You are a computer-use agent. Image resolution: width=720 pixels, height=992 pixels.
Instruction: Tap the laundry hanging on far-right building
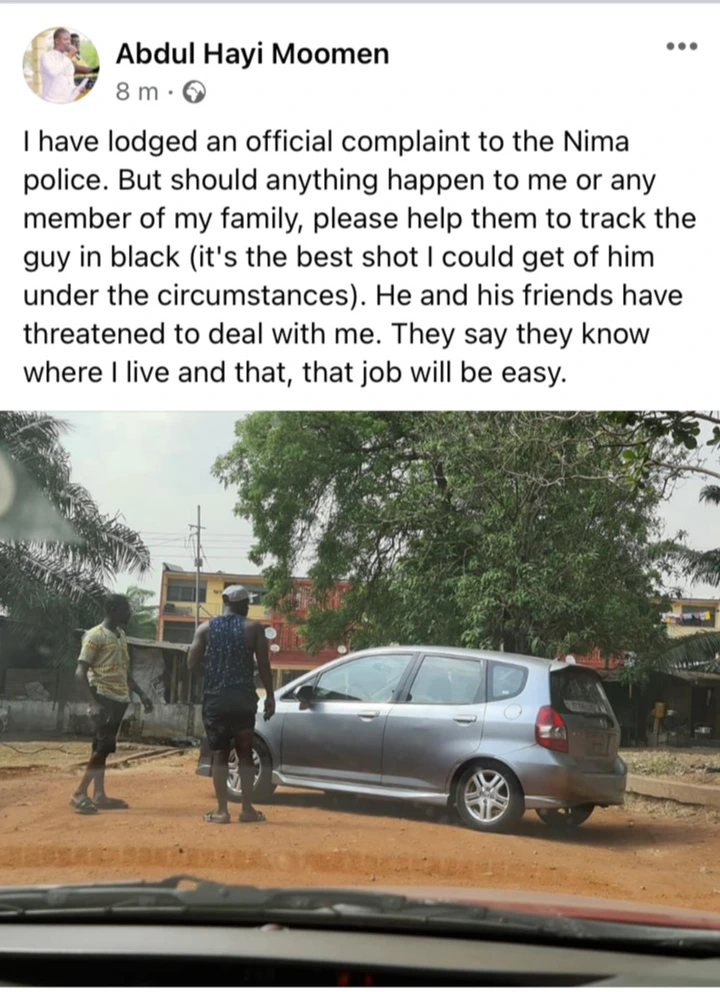pyautogui.click(x=695, y=616)
